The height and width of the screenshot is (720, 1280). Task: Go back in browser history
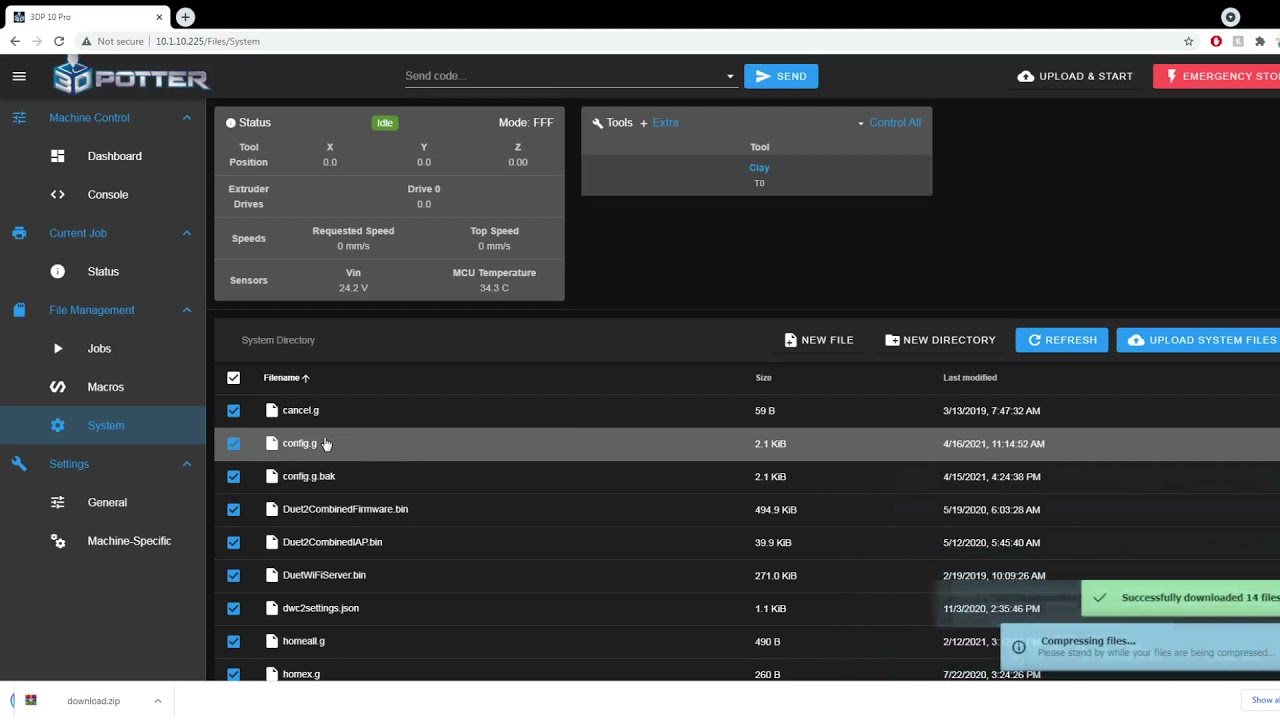14,41
